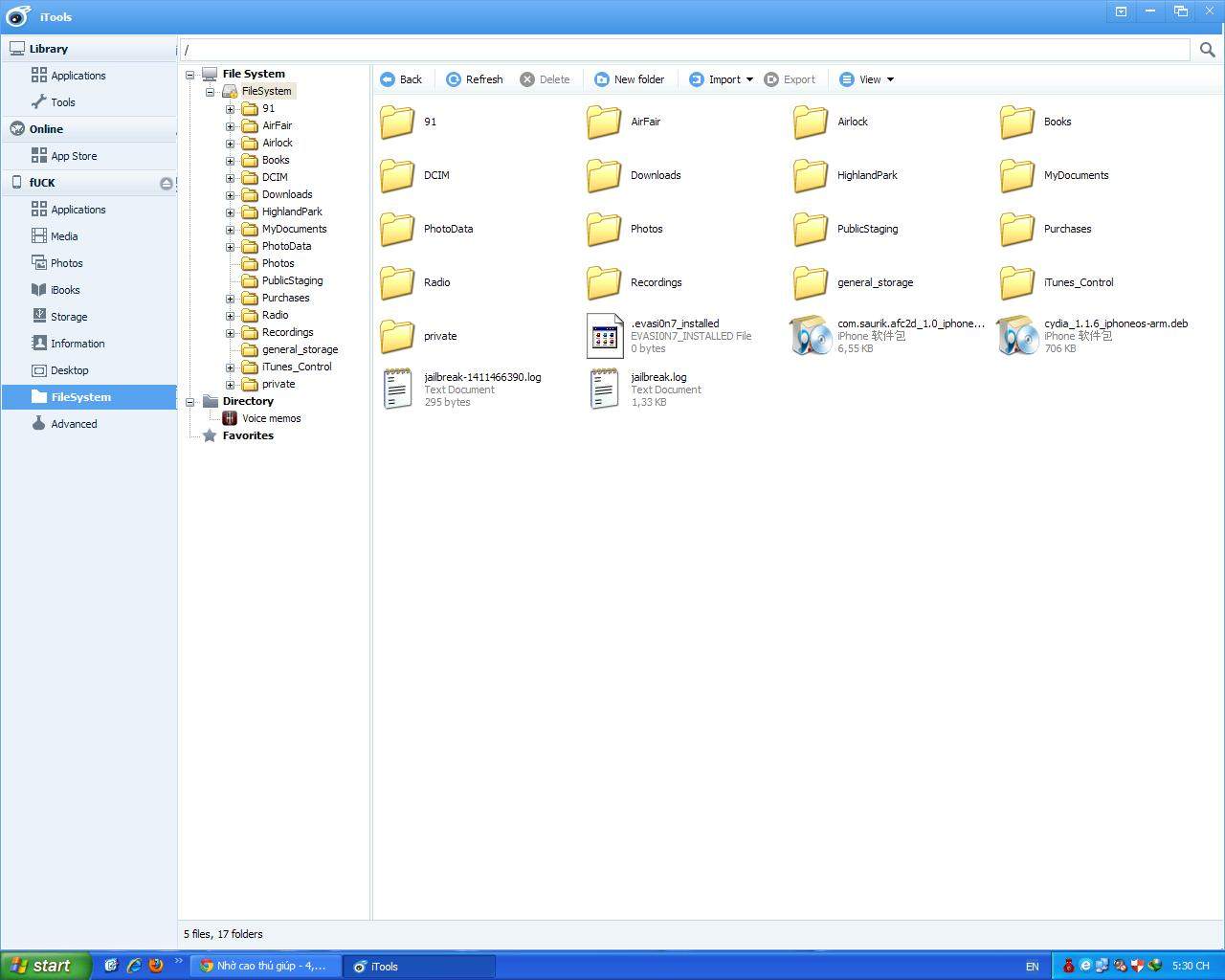The width and height of the screenshot is (1225, 980).
Task: Open Voice memos in Directory tree
Action: tap(271, 418)
